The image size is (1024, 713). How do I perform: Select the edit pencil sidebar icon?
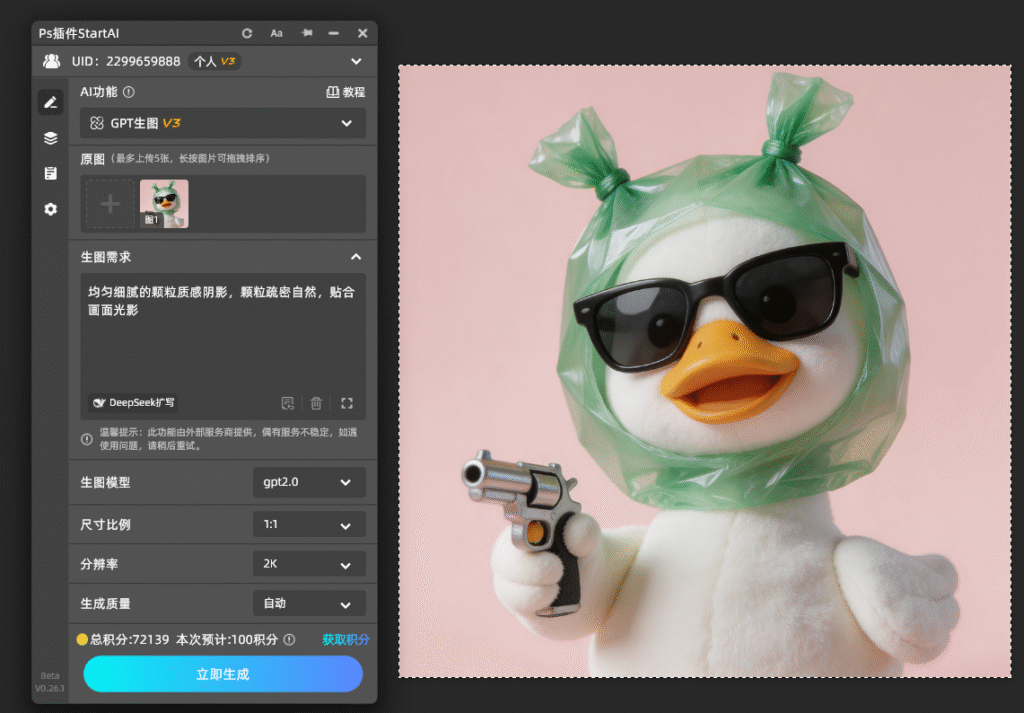[x=50, y=103]
